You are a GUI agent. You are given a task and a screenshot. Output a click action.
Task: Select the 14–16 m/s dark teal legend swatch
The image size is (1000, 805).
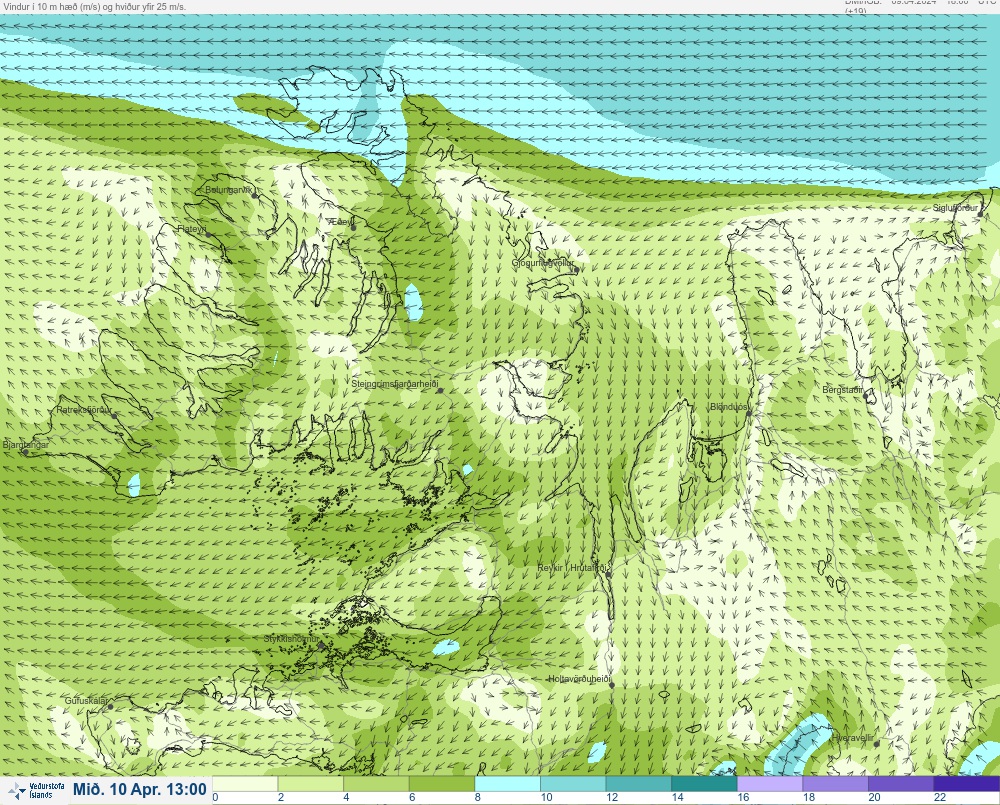705,783
